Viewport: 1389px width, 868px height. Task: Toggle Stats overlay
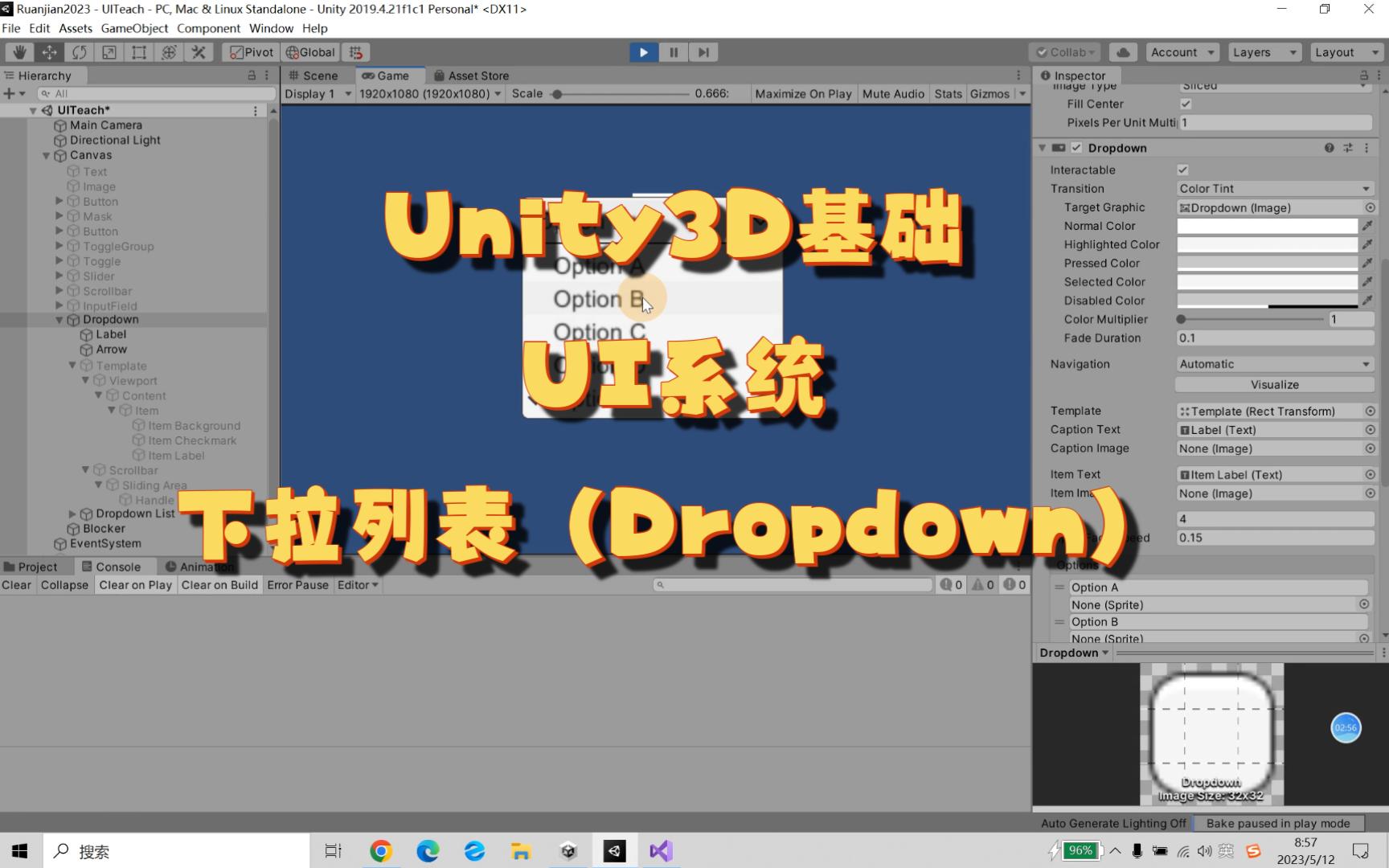(948, 94)
